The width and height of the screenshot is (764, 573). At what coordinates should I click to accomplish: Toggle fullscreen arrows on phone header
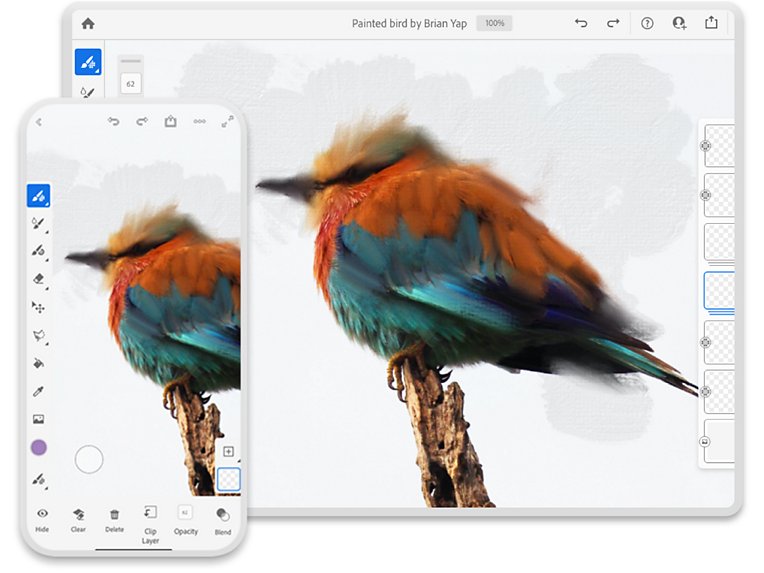point(228,121)
